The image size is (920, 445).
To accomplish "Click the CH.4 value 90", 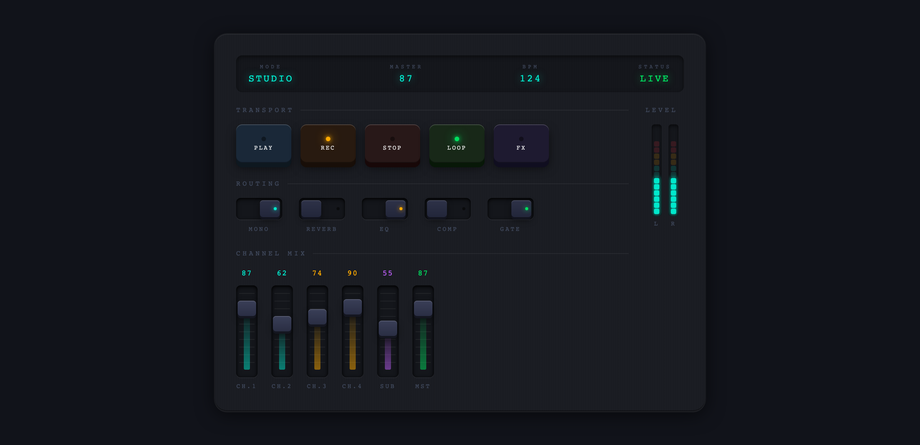I will (x=352, y=274).
